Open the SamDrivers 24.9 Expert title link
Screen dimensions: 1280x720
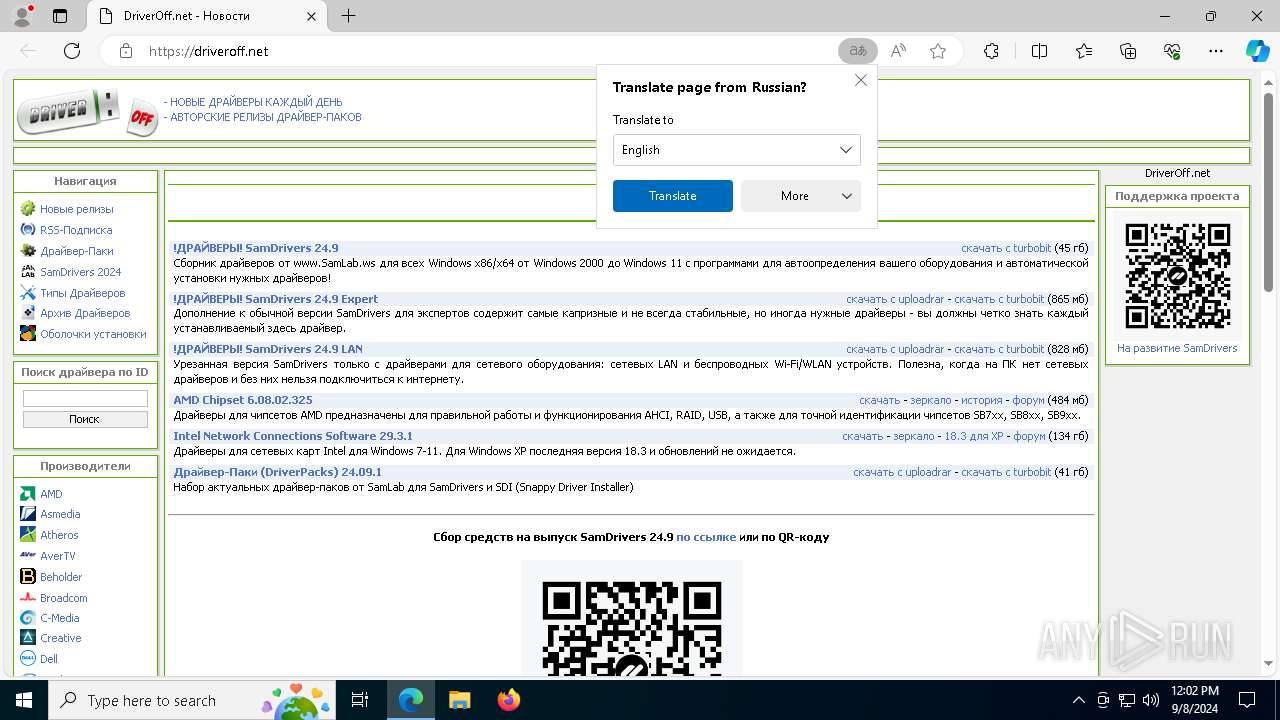click(275, 299)
